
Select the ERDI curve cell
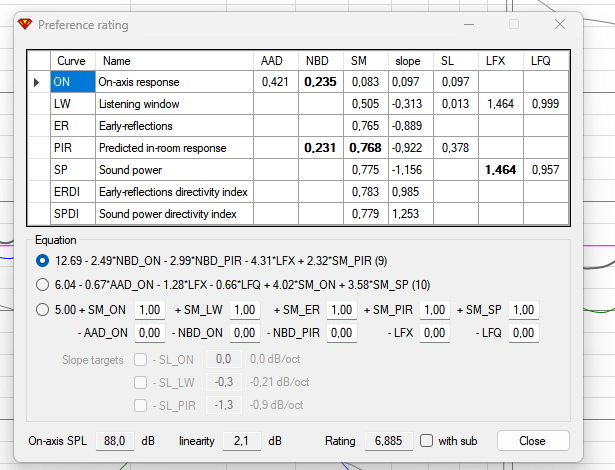[x=73, y=192]
